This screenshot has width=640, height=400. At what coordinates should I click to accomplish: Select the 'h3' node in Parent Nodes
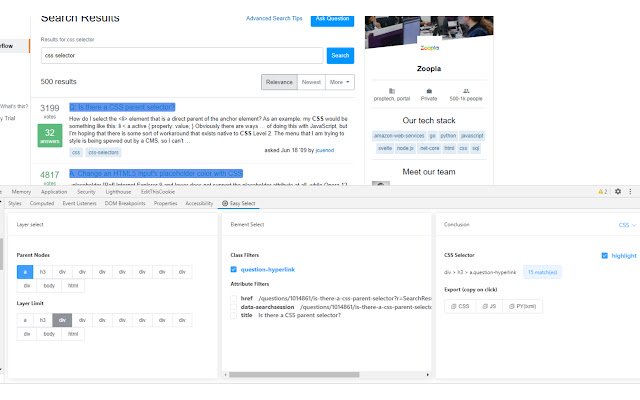click(42, 272)
